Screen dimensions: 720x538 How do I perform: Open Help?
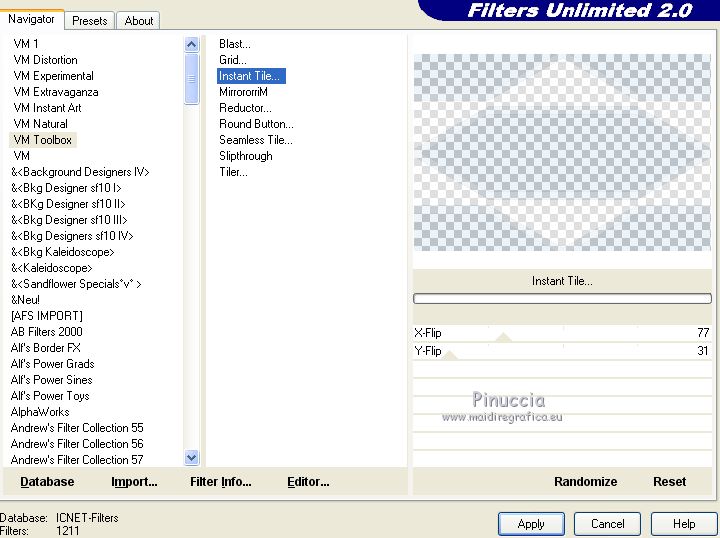pos(684,524)
